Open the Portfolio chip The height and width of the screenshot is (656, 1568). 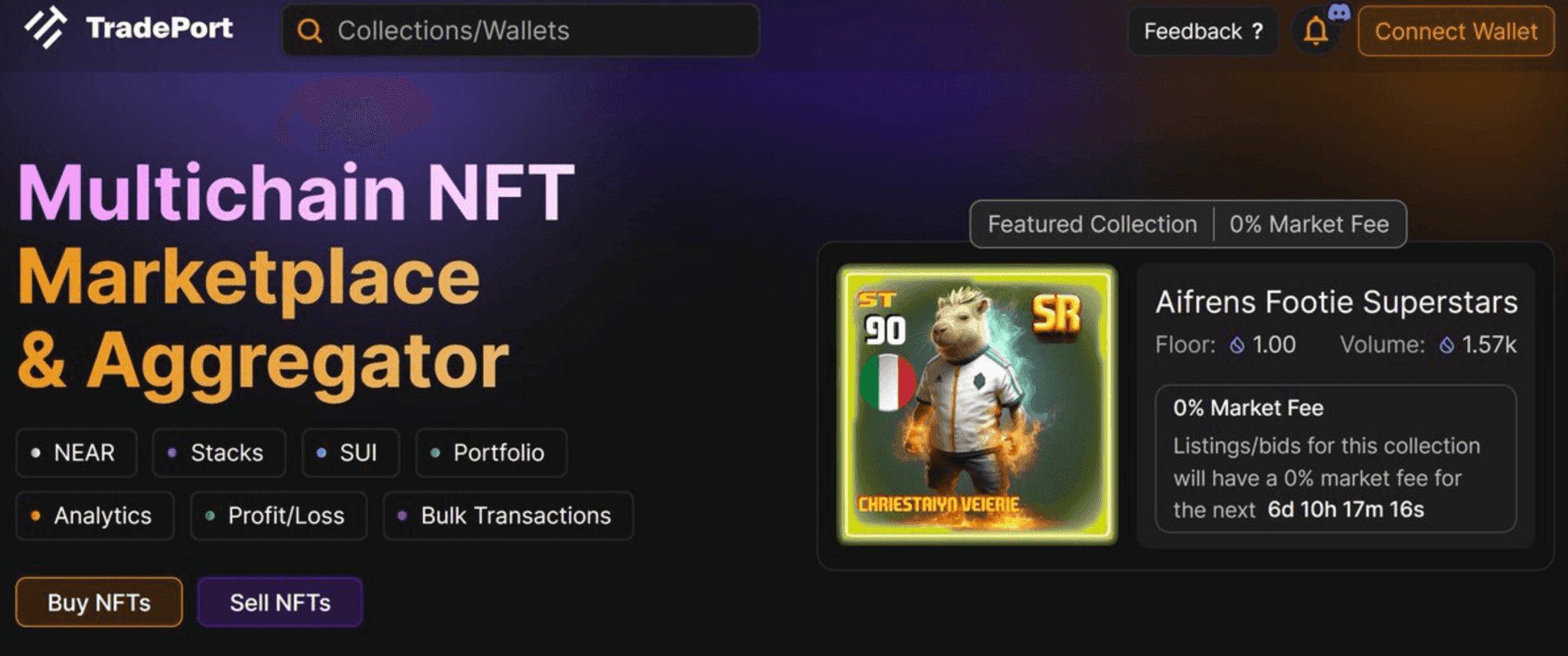click(x=492, y=453)
